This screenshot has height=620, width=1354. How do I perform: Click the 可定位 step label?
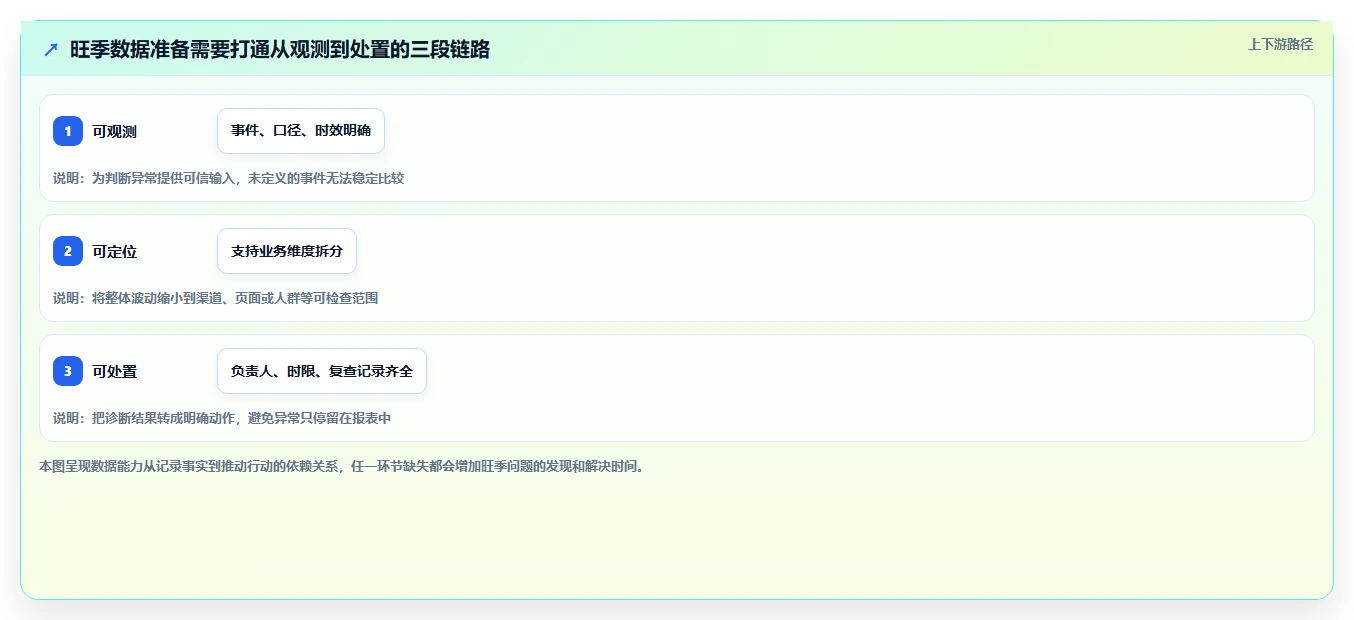[x=115, y=251]
